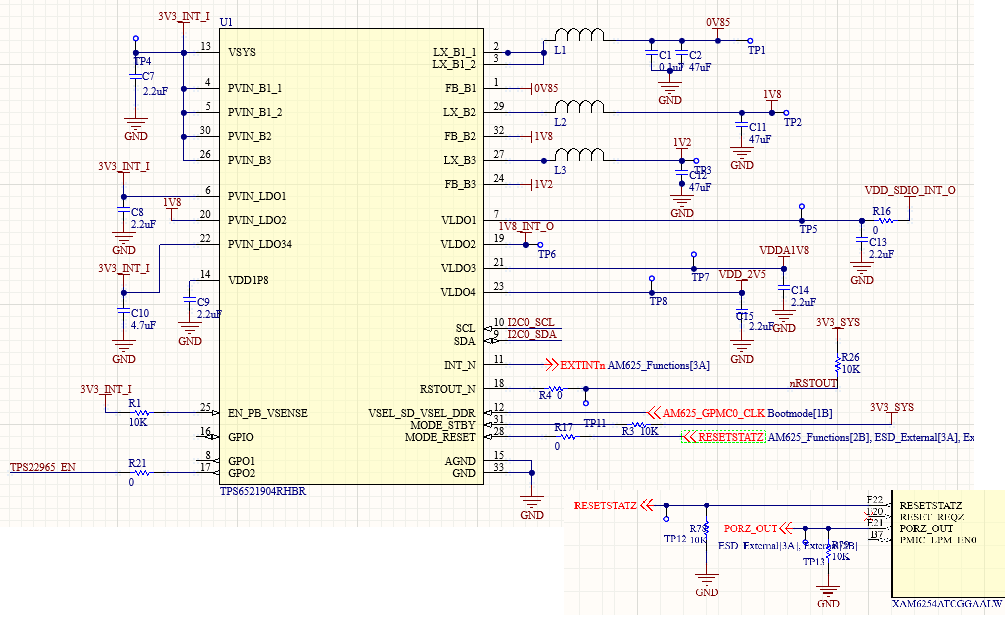
Task: Click the AM625_Functions[3A] cross reference text
Action: coord(659,365)
